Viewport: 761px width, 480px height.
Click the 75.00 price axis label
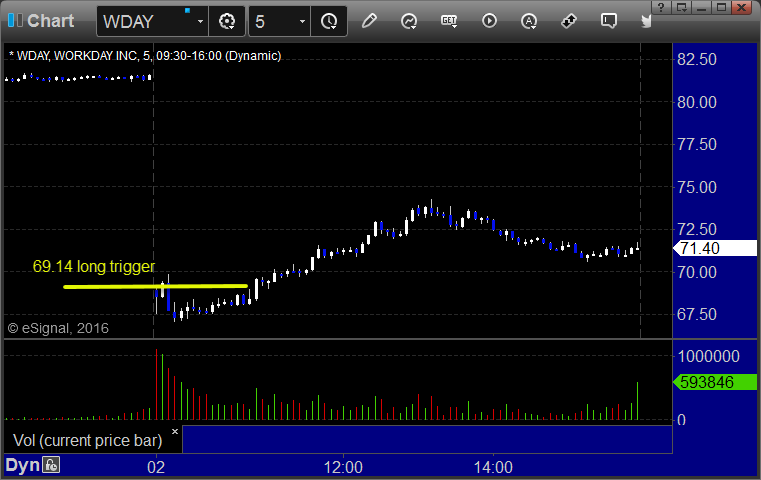tap(696, 187)
